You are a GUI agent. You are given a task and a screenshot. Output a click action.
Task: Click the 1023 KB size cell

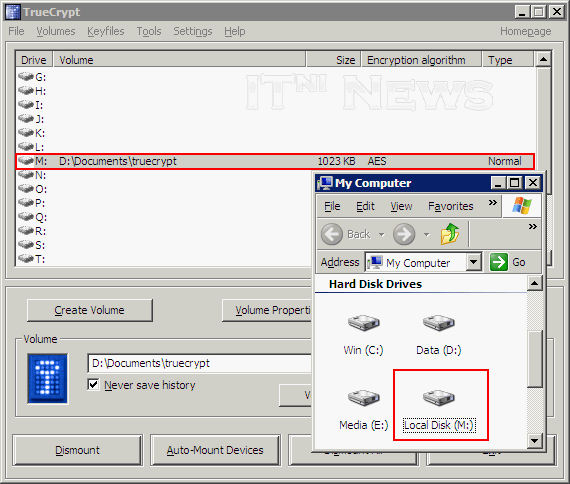point(337,161)
